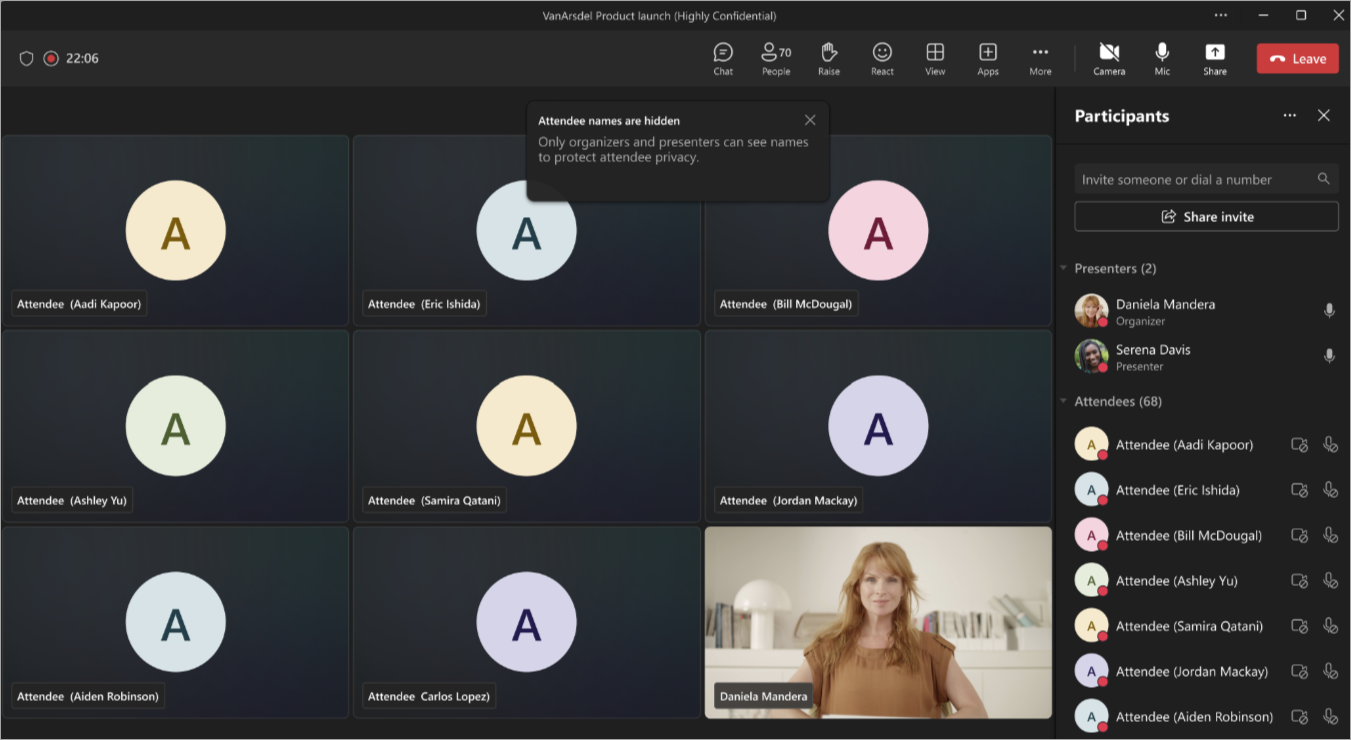
Task: Open the Apps icon in the toolbar
Action: 988,58
